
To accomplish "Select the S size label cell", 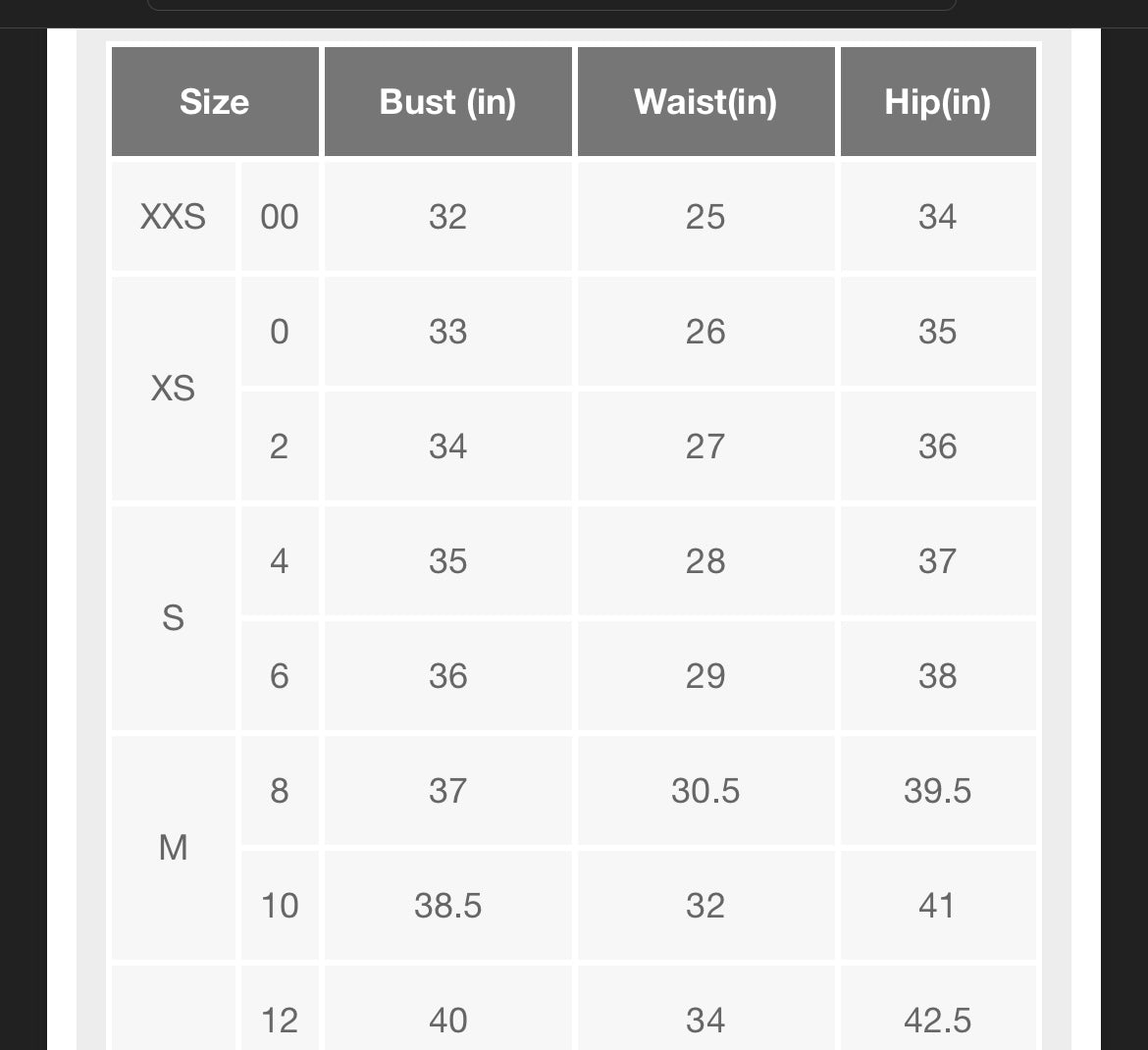I will click(x=174, y=618).
